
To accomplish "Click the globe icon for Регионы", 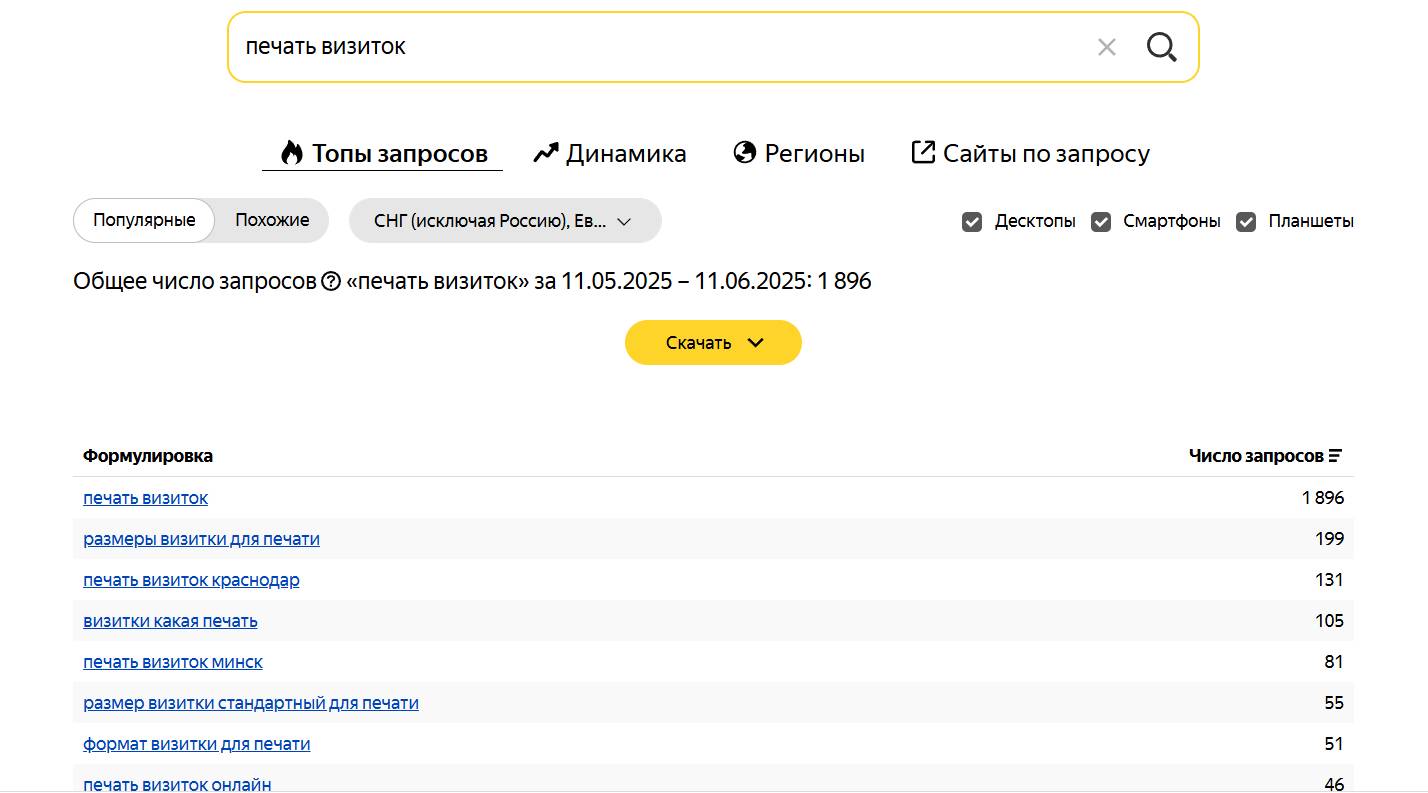I will tap(744, 153).
